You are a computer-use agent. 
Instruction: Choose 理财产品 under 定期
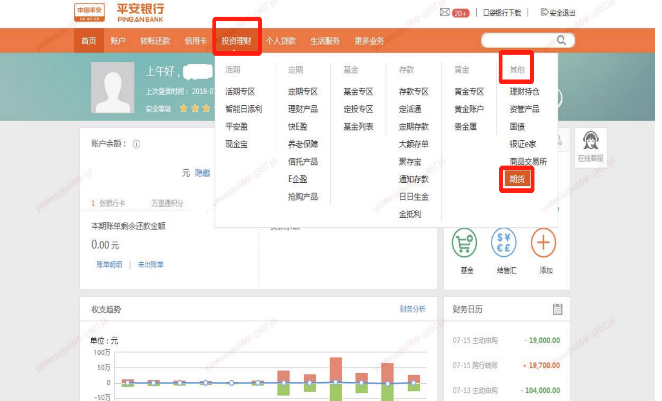pos(302,109)
